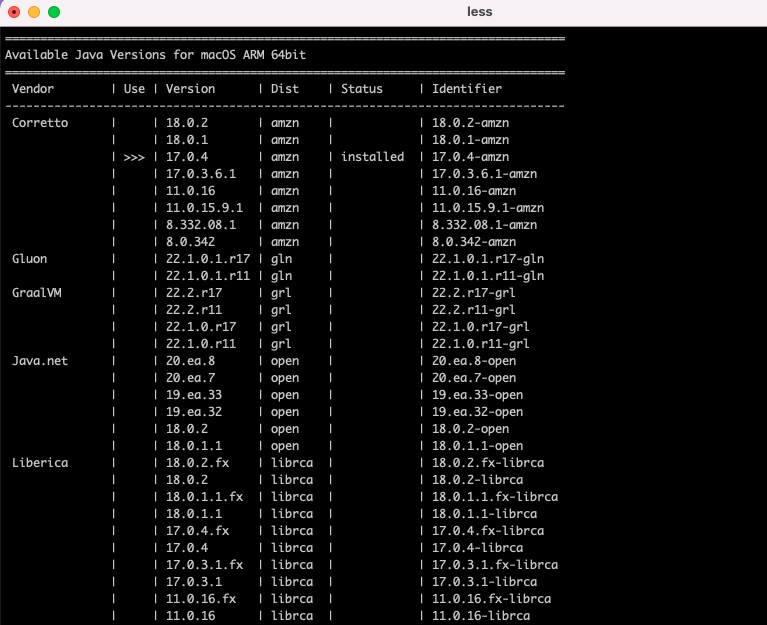767x625 pixels.
Task: Click the GraalVM vendor name
Action: [x=37, y=293]
